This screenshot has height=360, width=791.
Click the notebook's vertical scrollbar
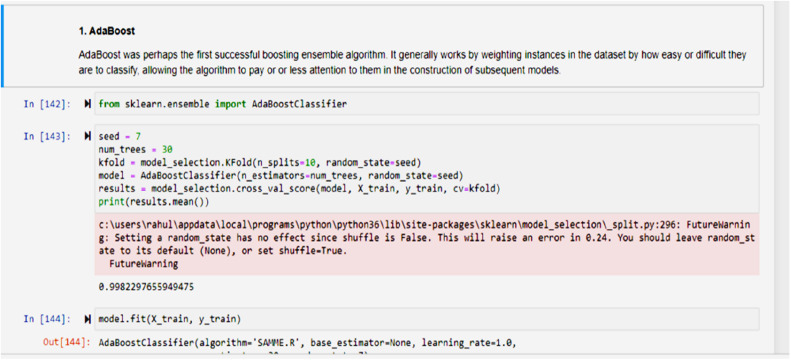[x=782, y=179]
